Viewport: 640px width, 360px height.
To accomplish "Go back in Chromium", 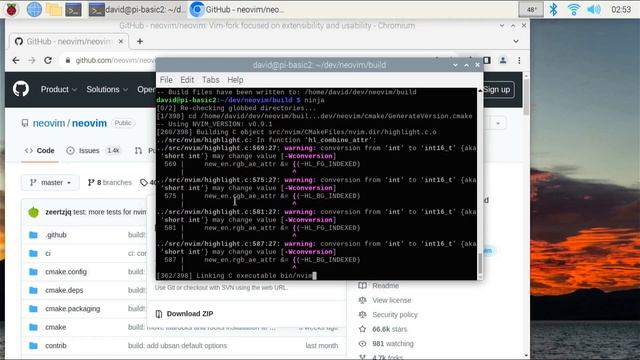I will pyautogui.click(x=16, y=60).
